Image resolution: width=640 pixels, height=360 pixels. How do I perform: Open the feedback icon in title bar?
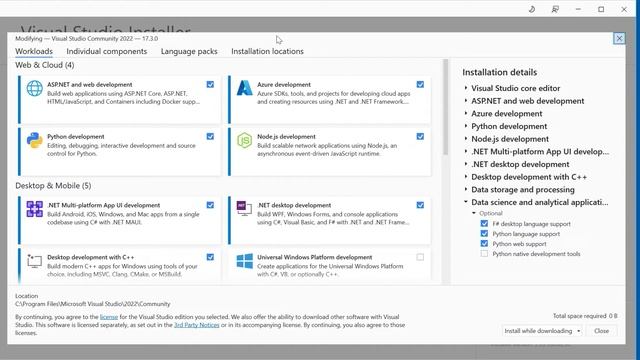coord(555,9)
